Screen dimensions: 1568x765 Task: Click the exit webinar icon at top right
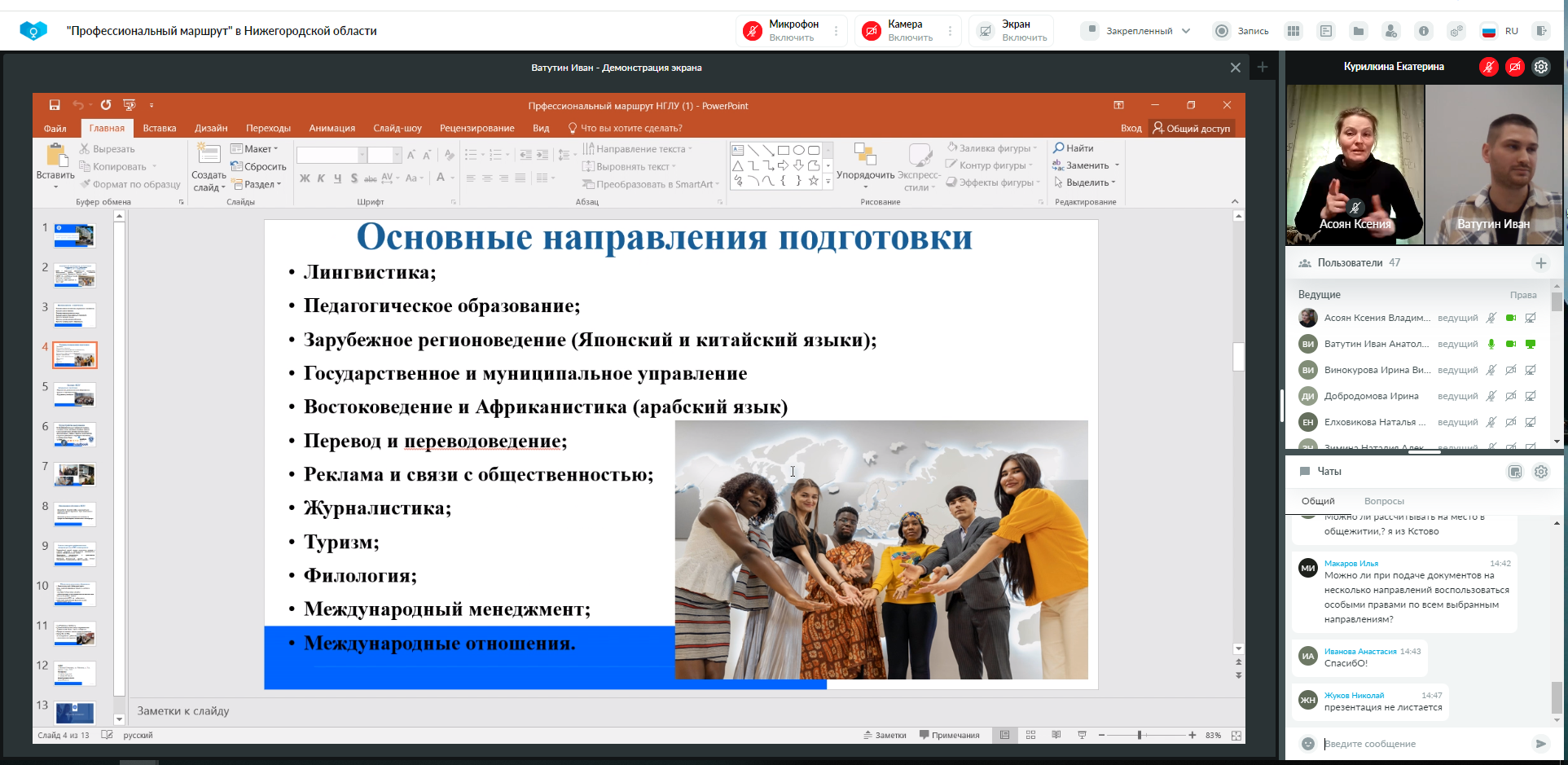pyautogui.click(x=1540, y=31)
